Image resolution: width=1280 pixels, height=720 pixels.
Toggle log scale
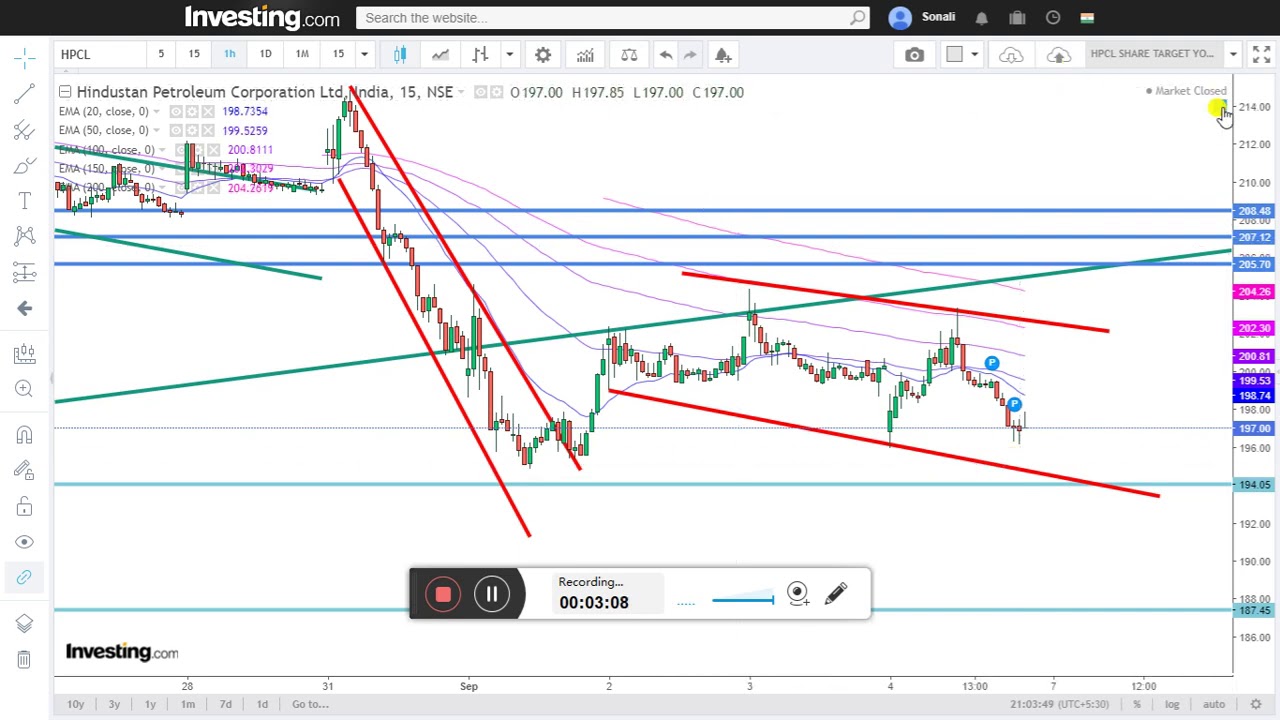click(1172, 704)
